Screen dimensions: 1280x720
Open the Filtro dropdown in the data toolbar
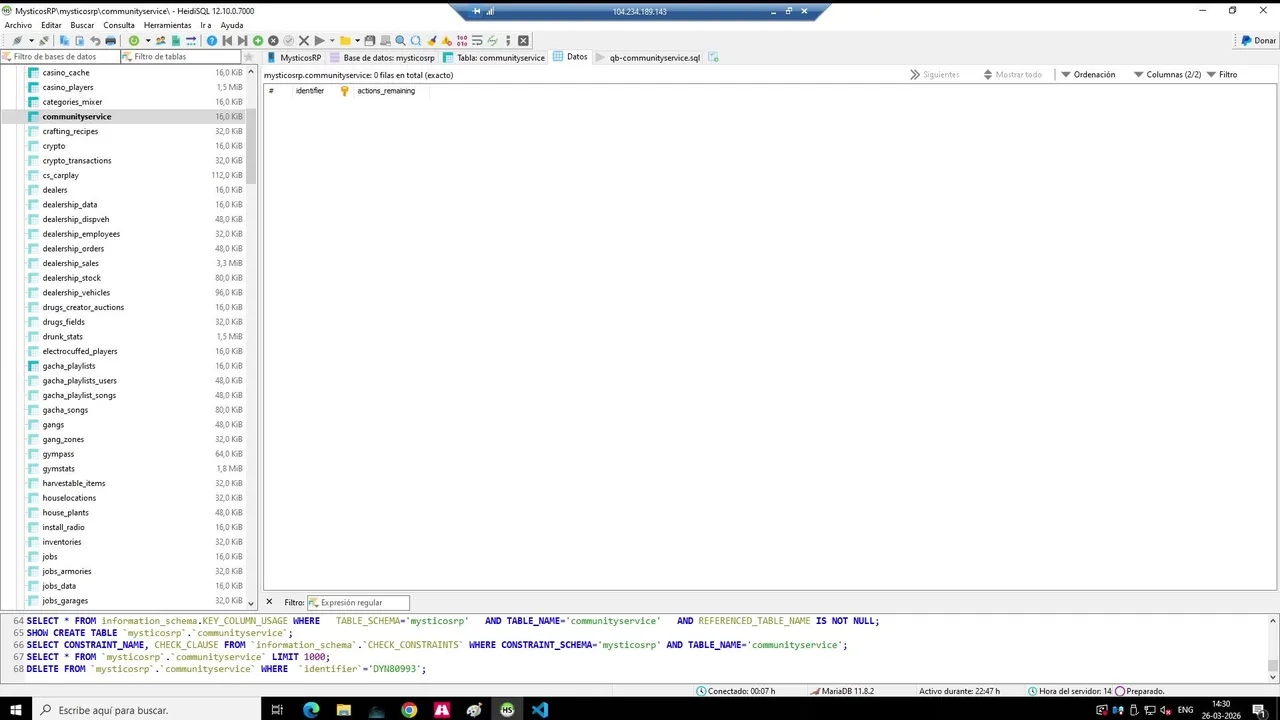(1222, 75)
